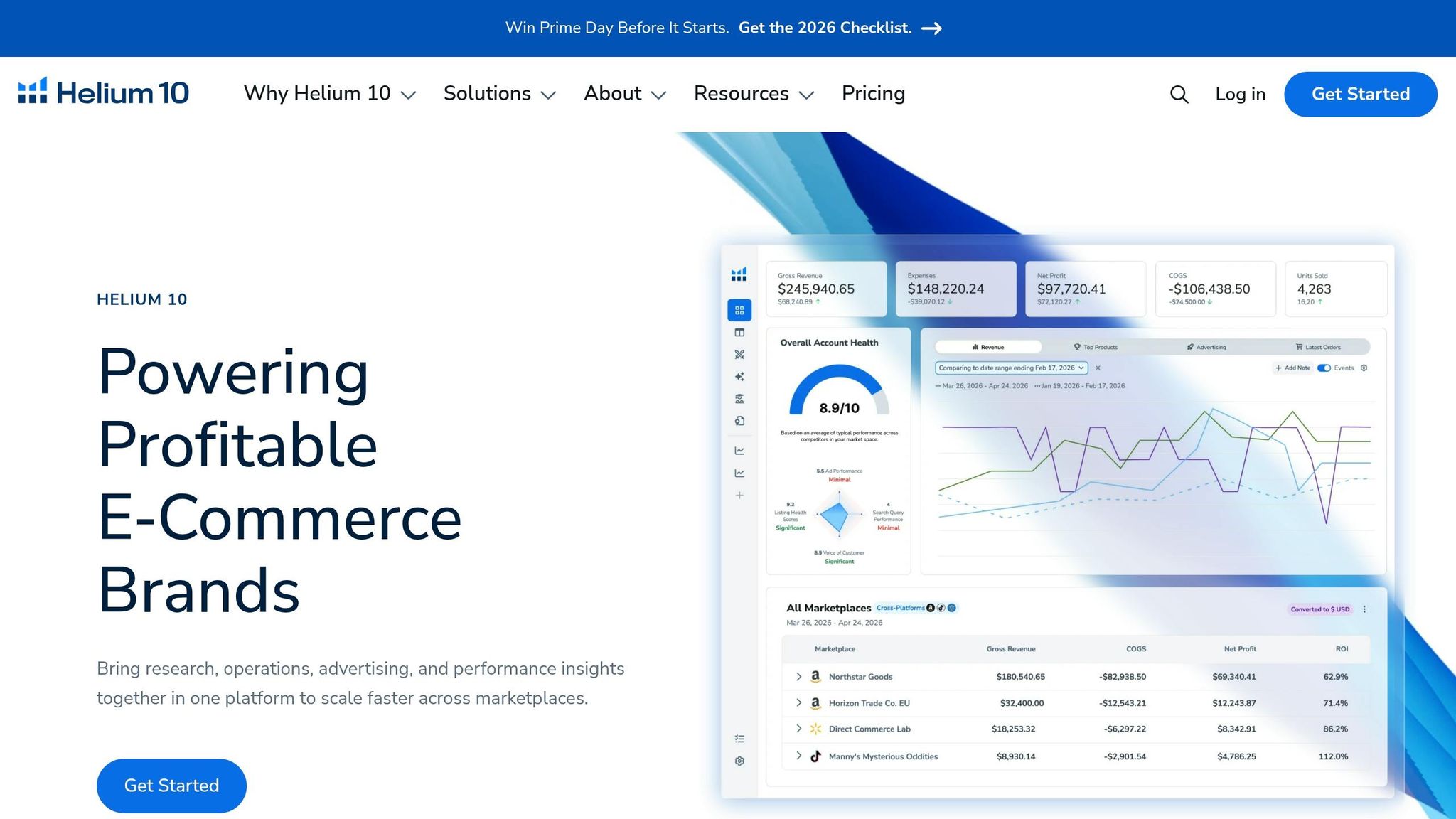The image size is (1456, 819).
Task: Expand the Resources dropdown menu
Action: point(754,94)
